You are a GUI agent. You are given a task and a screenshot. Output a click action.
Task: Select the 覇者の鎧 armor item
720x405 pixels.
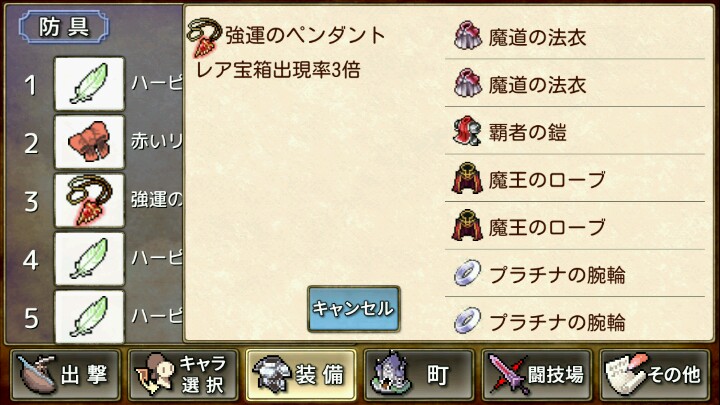click(575, 131)
